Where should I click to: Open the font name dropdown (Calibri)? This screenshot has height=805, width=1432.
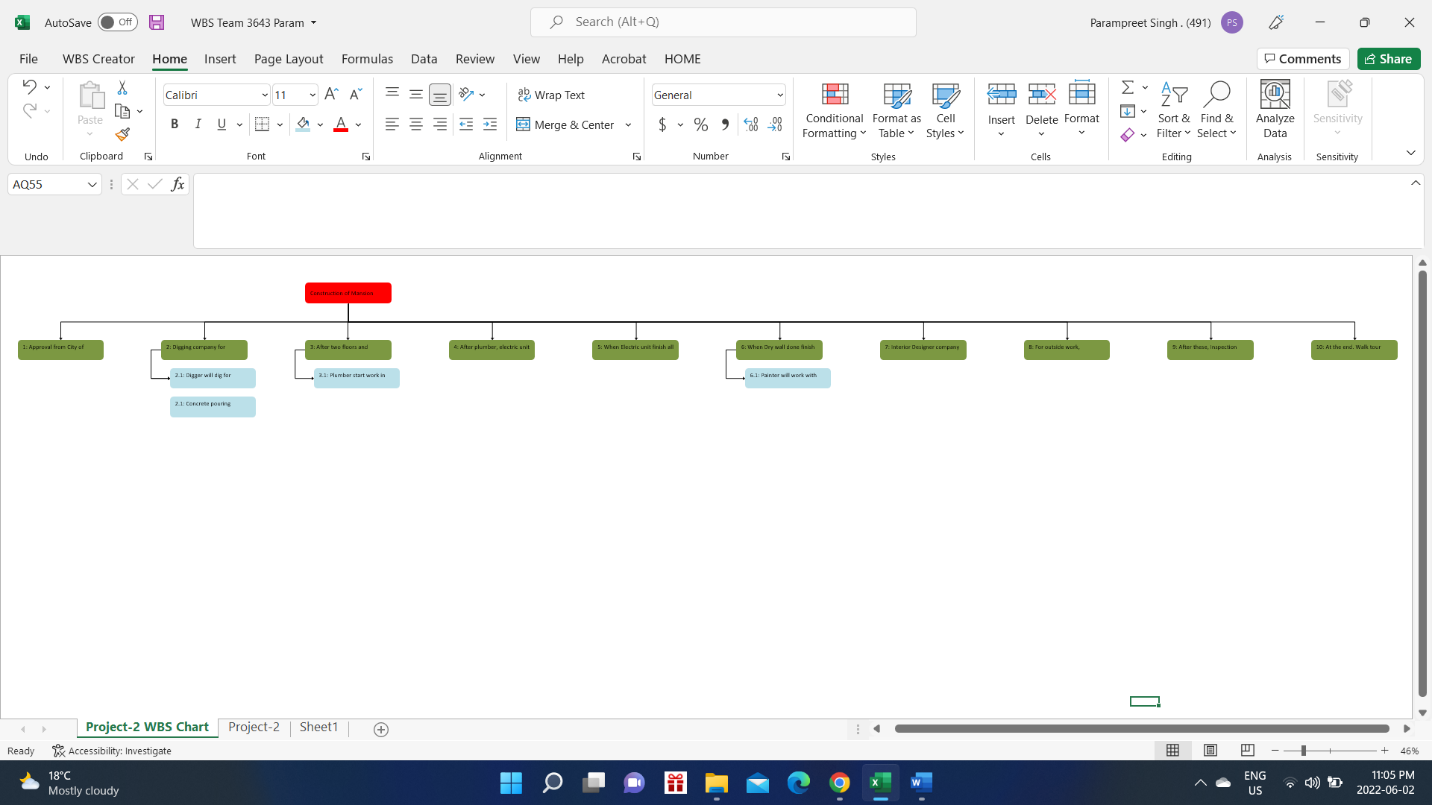click(265, 95)
